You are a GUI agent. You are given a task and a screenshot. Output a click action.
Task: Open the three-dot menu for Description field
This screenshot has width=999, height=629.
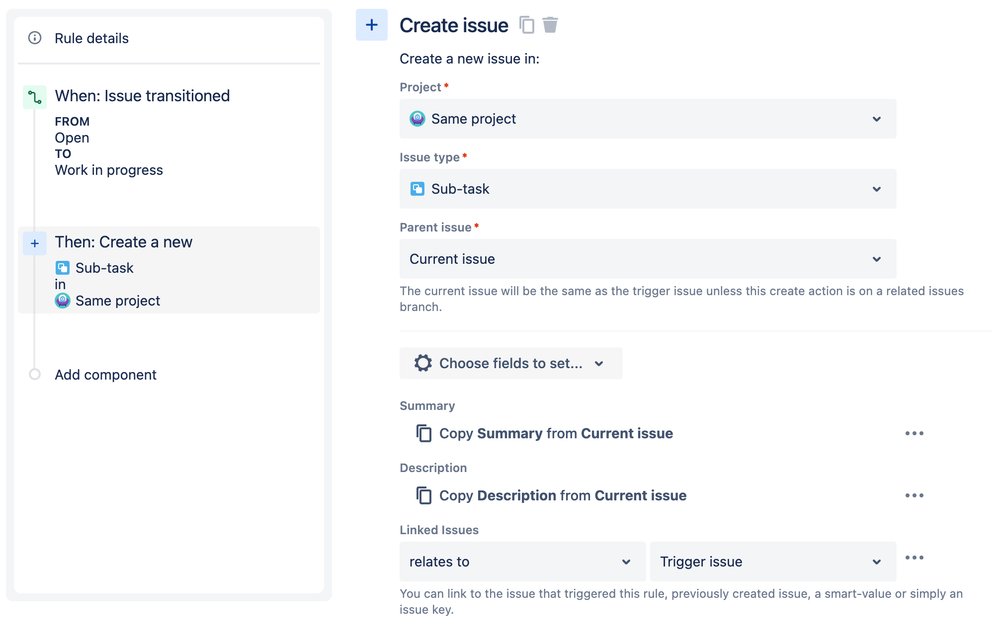[914, 496]
